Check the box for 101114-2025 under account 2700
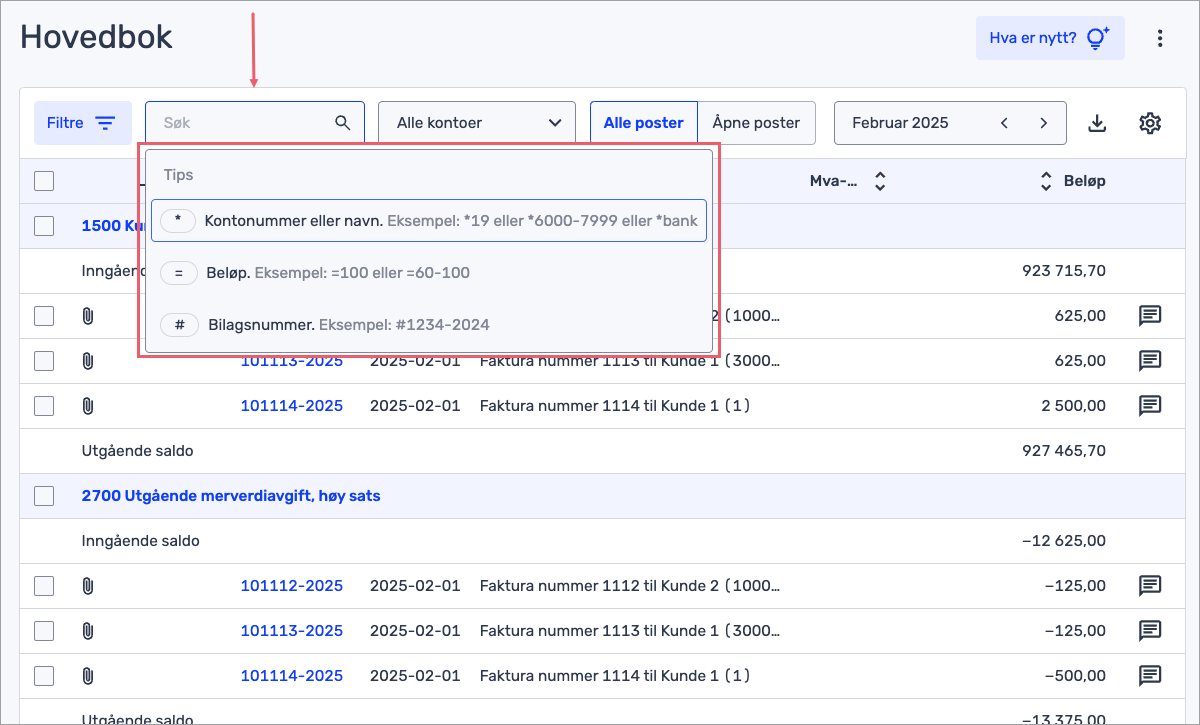The image size is (1200, 725). tap(44, 676)
